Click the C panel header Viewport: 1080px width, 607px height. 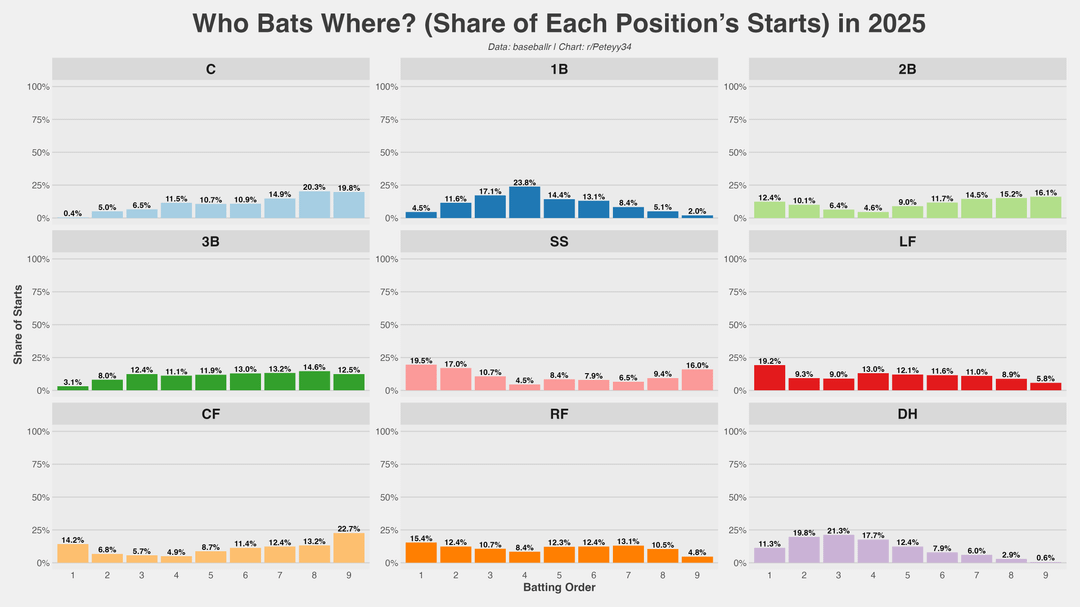point(210,69)
